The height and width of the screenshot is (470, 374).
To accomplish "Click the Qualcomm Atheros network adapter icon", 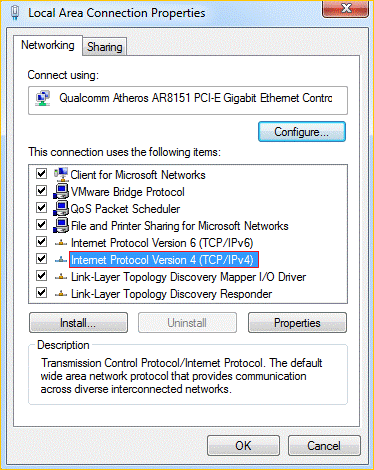I will click(43, 98).
